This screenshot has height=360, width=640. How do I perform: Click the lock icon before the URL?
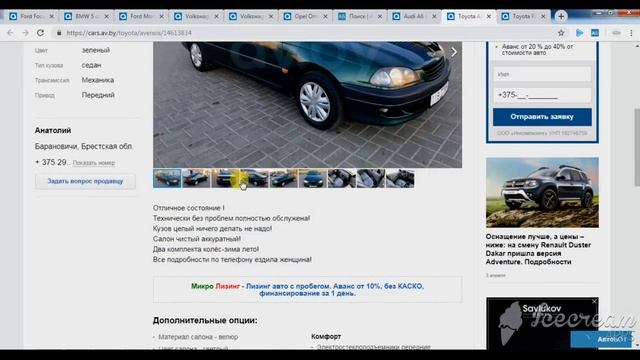tap(59, 33)
